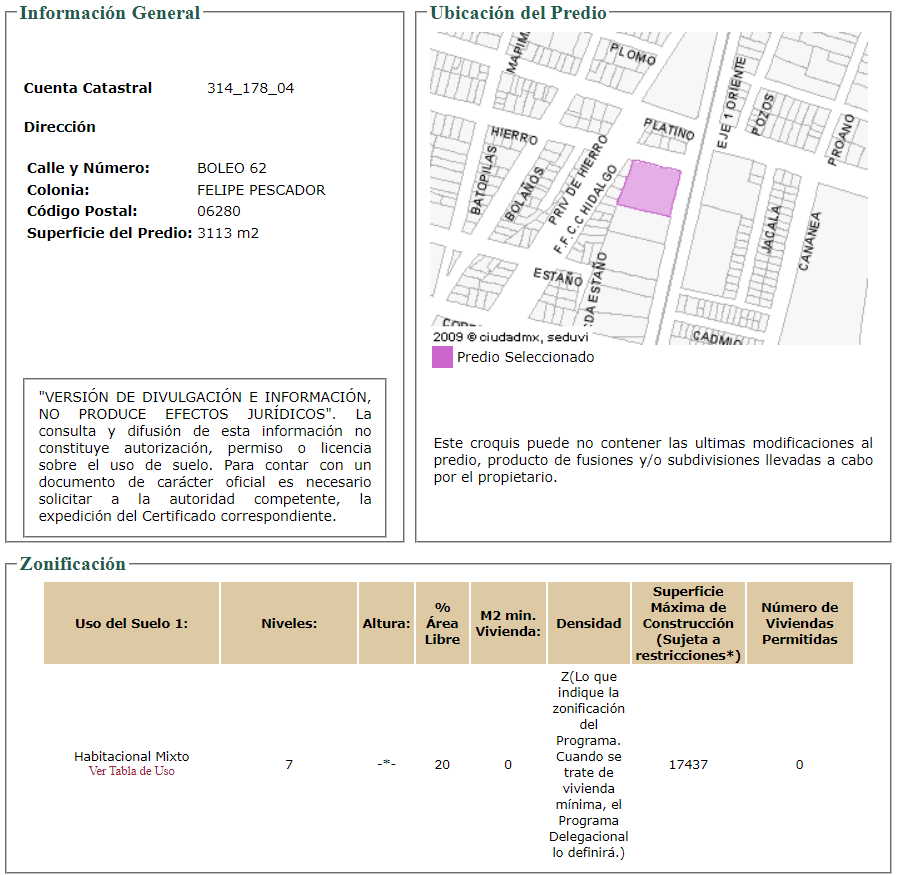Click the highlighted pink parcel on the map
This screenshot has width=907, height=875.
tap(648, 188)
